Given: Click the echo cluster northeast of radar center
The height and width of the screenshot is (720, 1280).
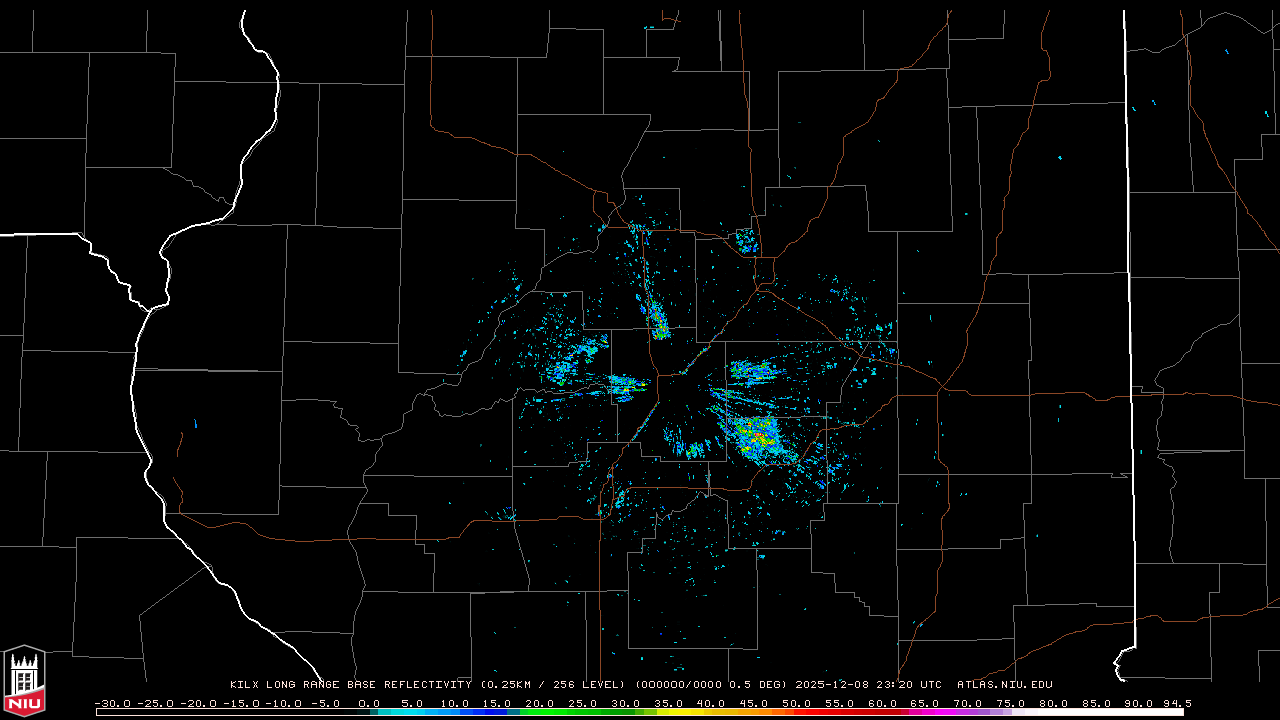Looking at the screenshot, I should pyautogui.click(x=752, y=372).
